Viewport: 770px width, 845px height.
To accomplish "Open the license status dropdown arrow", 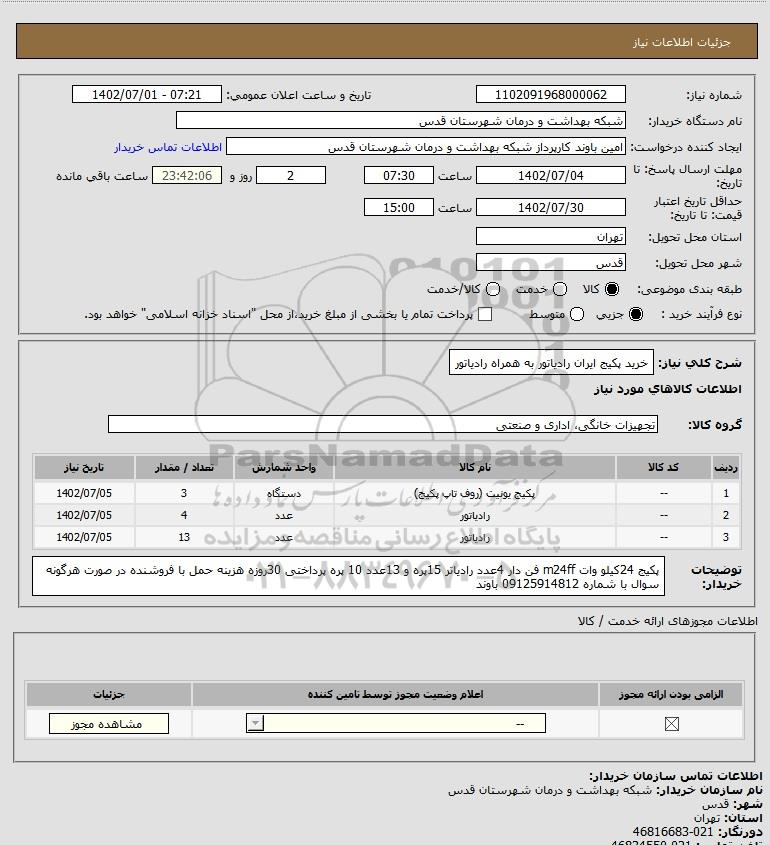I will tap(255, 723).
